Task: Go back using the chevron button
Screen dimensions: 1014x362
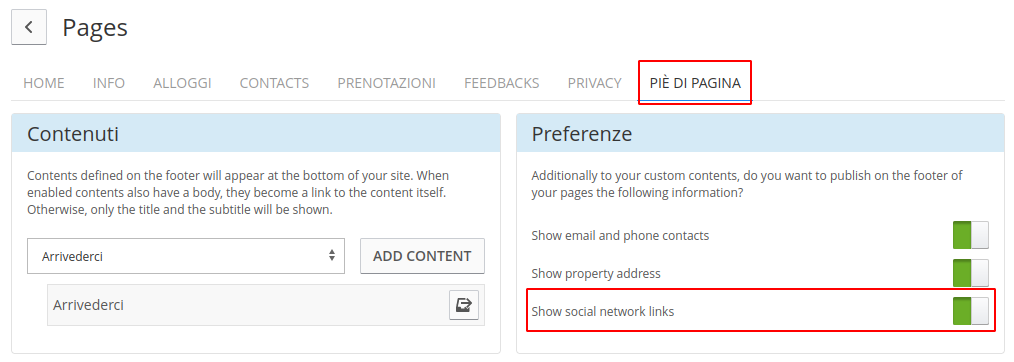Action: (x=29, y=27)
